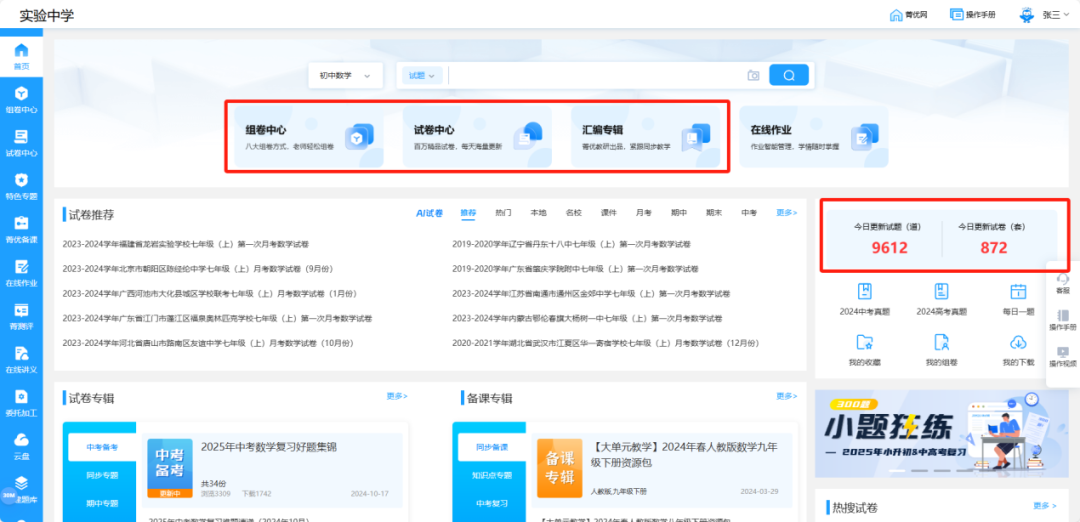Viewport: 1080px width, 522px height.
Task: Open 辽宁省丹东十八中 paper link
Action: point(571,244)
